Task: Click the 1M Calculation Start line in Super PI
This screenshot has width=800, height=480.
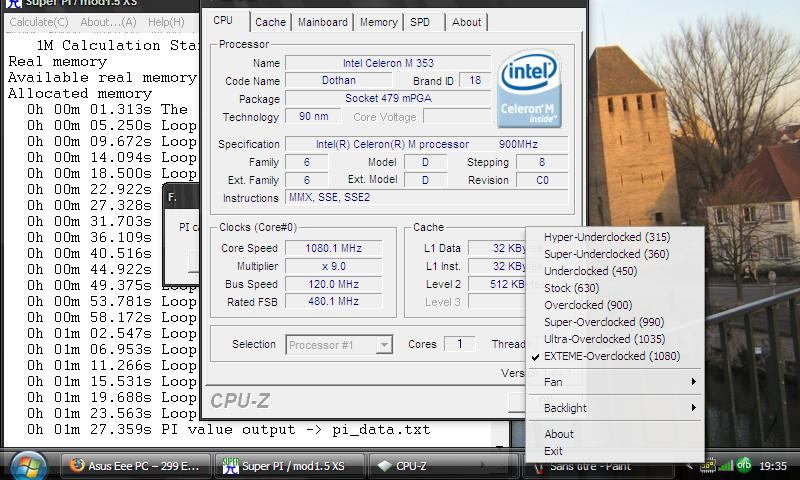Action: click(x=117, y=45)
